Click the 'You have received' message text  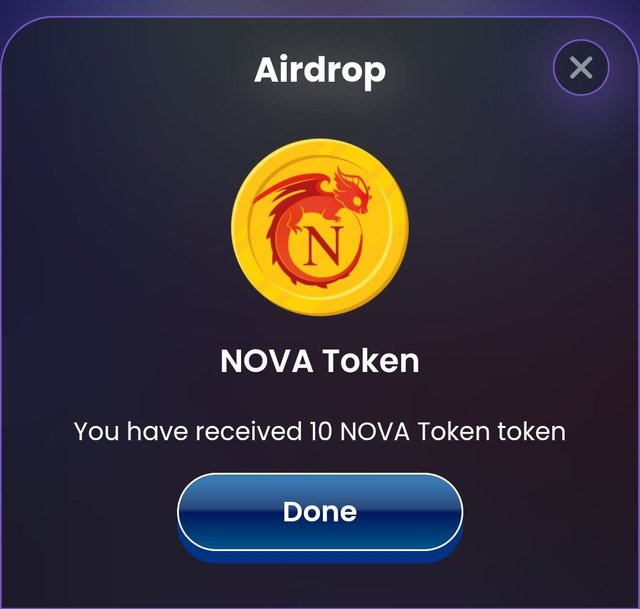coord(320,431)
